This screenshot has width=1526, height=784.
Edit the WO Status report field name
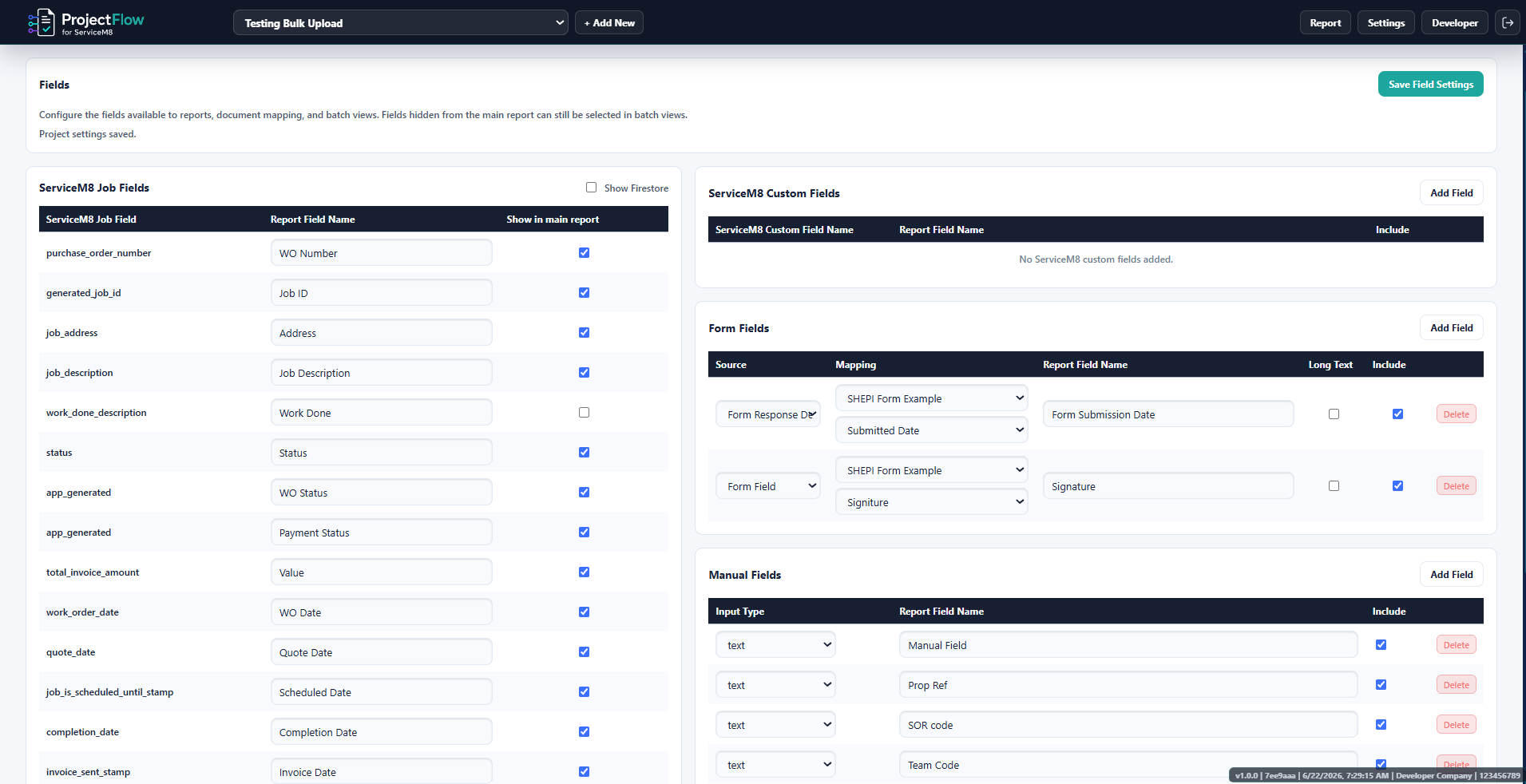pos(382,493)
